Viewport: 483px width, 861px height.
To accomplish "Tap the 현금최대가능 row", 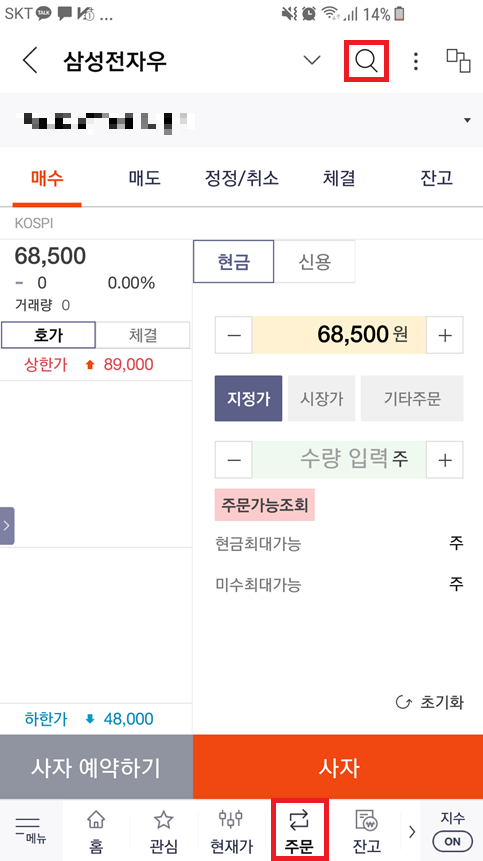I will 339,544.
